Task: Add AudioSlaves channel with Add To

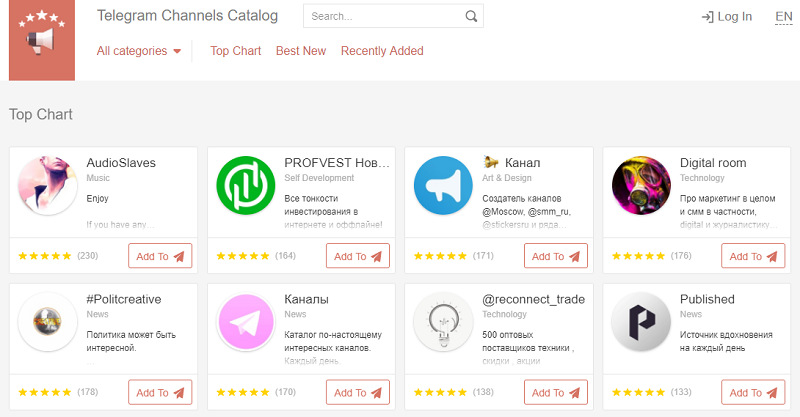Action: [160, 256]
